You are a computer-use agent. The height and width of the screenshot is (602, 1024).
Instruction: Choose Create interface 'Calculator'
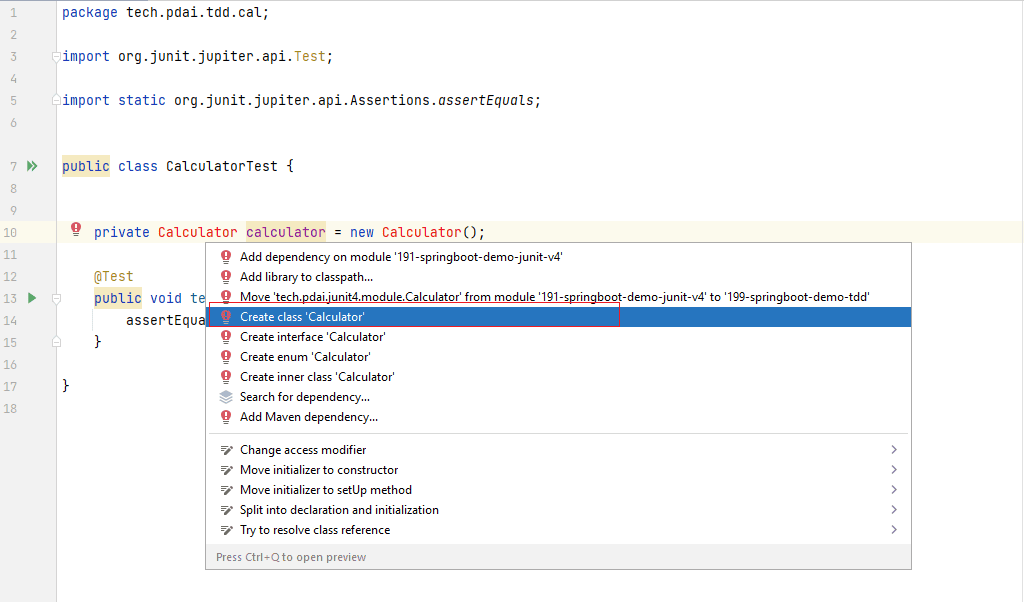312,337
